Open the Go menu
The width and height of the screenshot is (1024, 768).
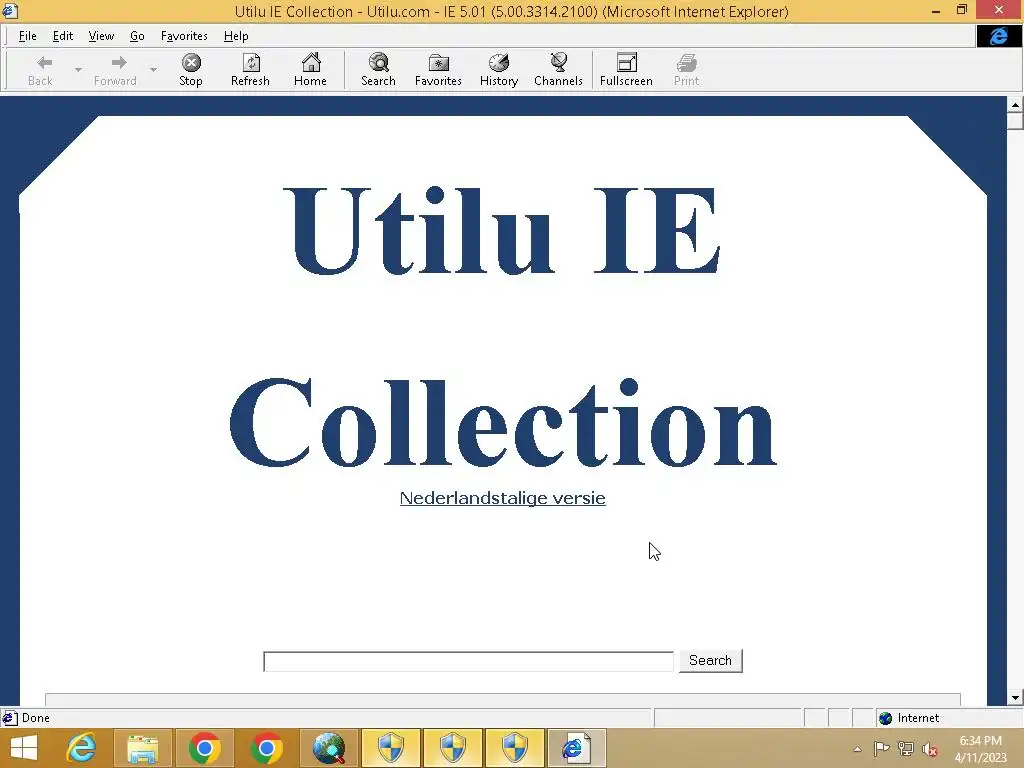[x=137, y=36]
